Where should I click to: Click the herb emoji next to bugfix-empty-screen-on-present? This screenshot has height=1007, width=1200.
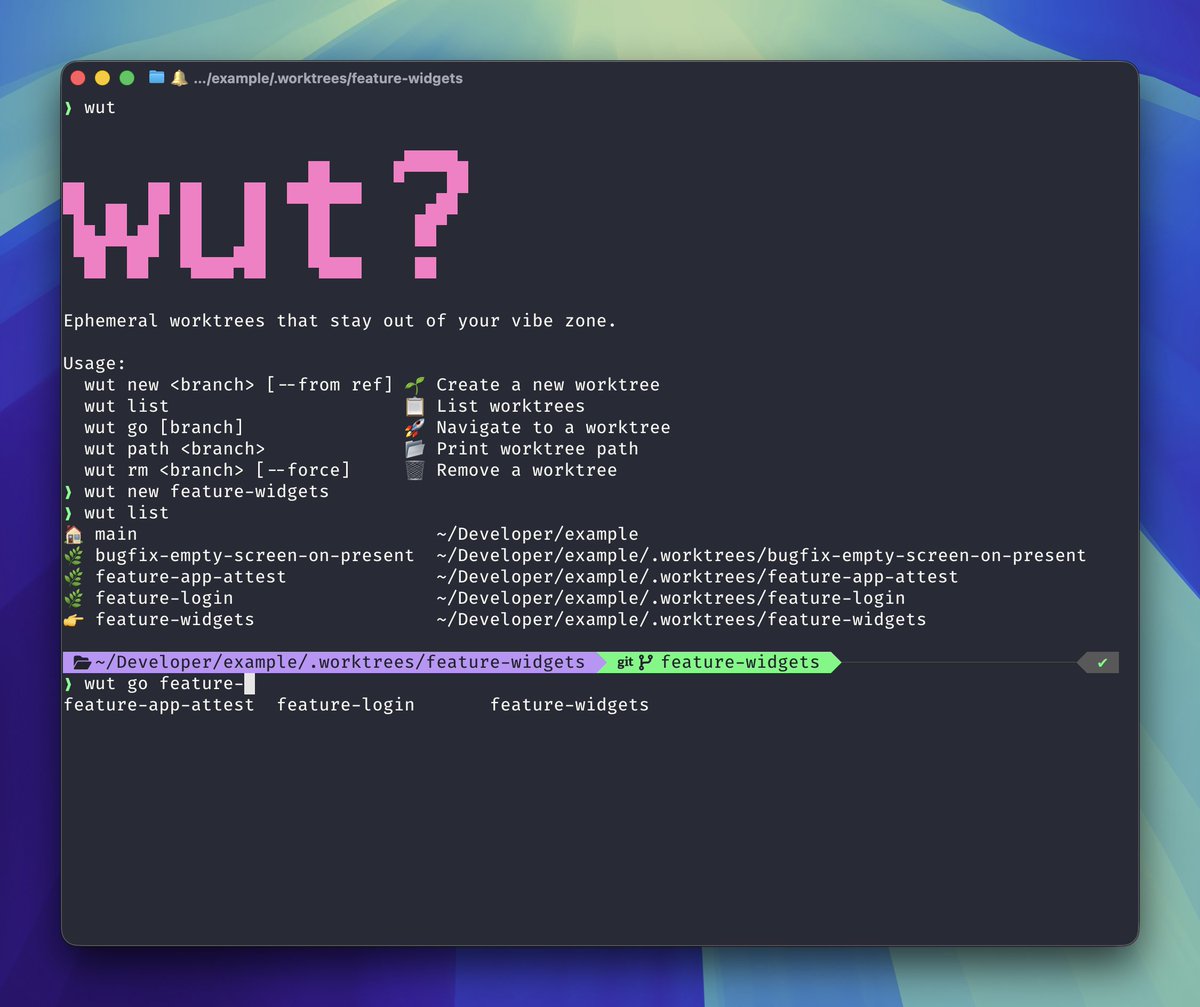click(74, 555)
